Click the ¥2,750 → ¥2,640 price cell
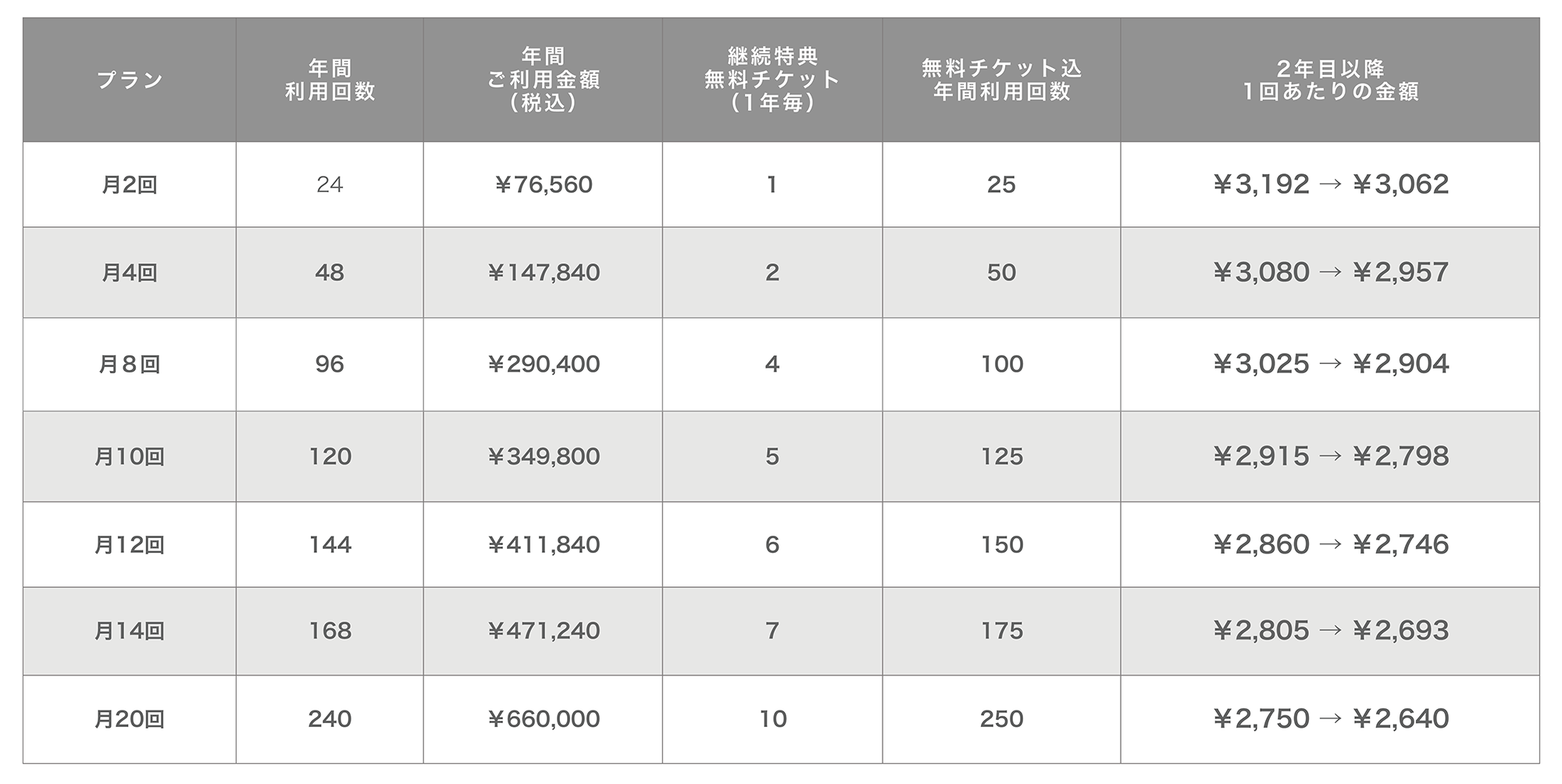The height and width of the screenshot is (784, 1562). tap(1330, 719)
